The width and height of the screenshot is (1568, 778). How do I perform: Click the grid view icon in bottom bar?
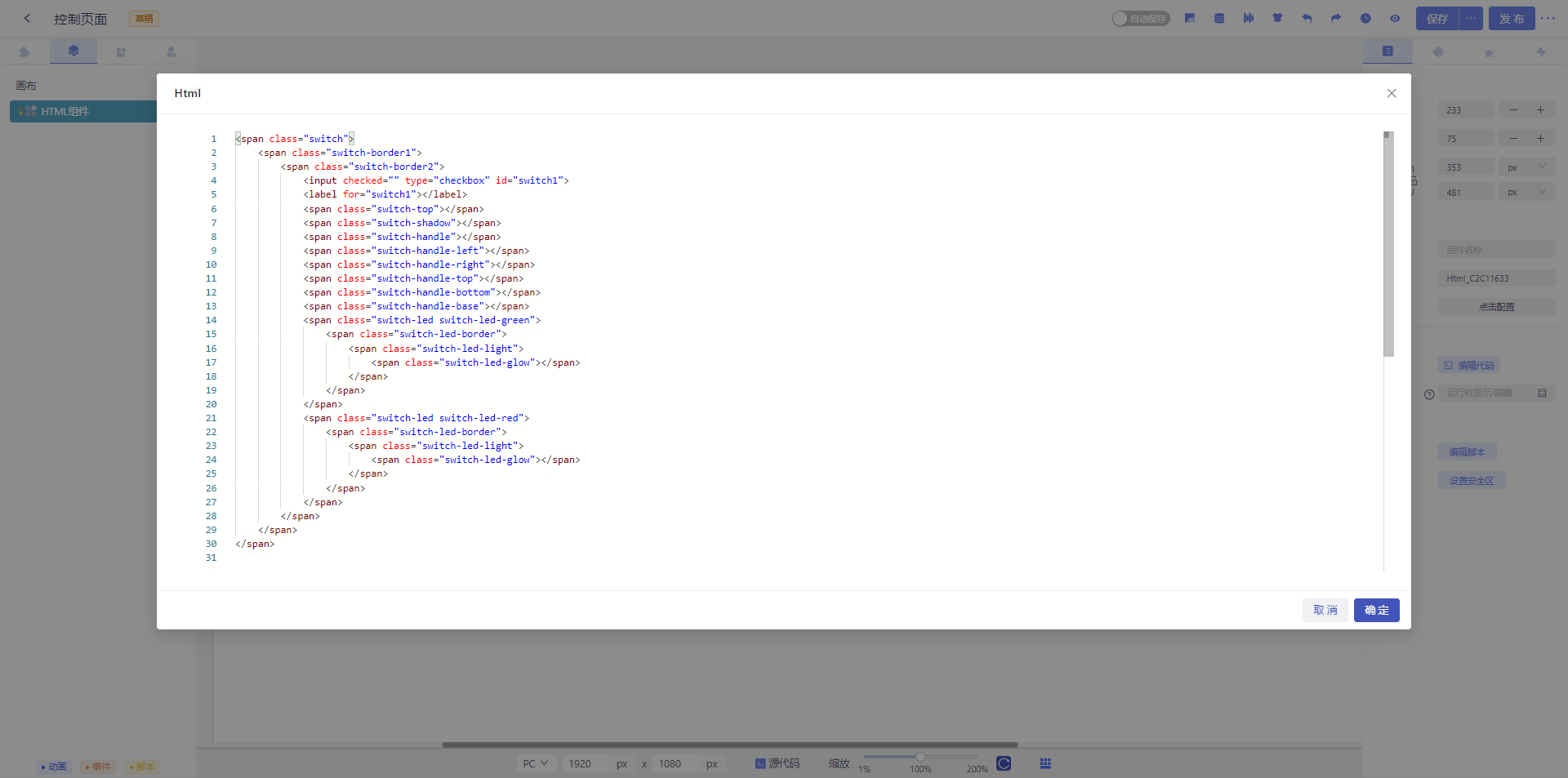(1045, 763)
